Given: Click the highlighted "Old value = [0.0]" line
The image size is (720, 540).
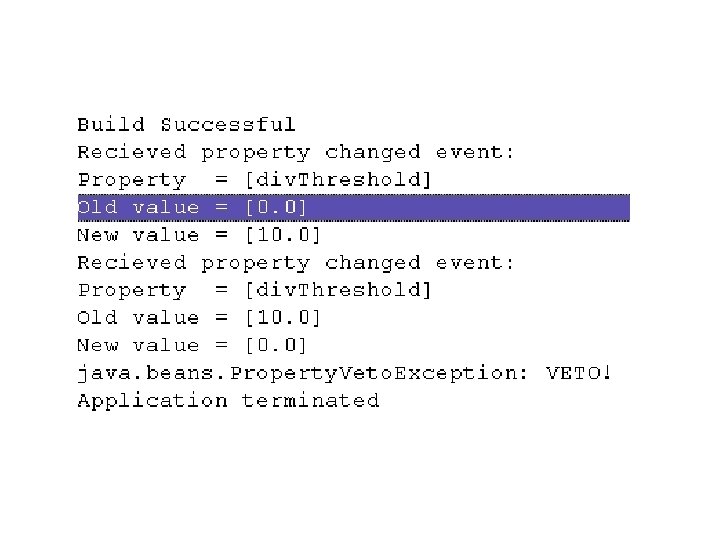Looking at the screenshot, I should [354, 208].
